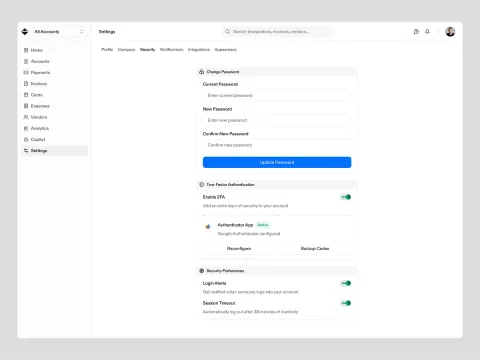Switch to the Security tab
Image resolution: width=480 pixels, height=360 pixels.
(x=147, y=50)
